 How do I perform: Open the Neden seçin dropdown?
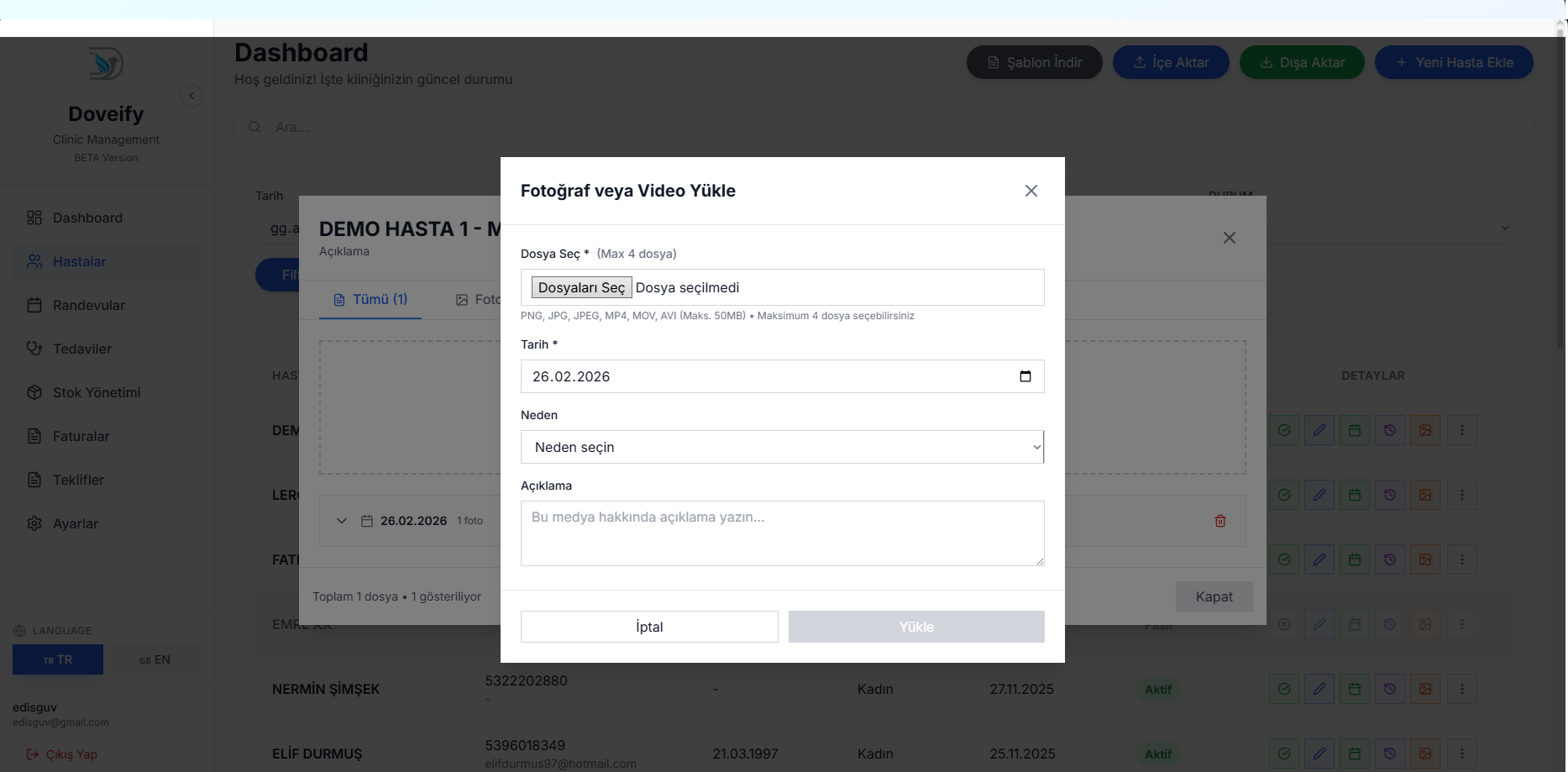[782, 447]
